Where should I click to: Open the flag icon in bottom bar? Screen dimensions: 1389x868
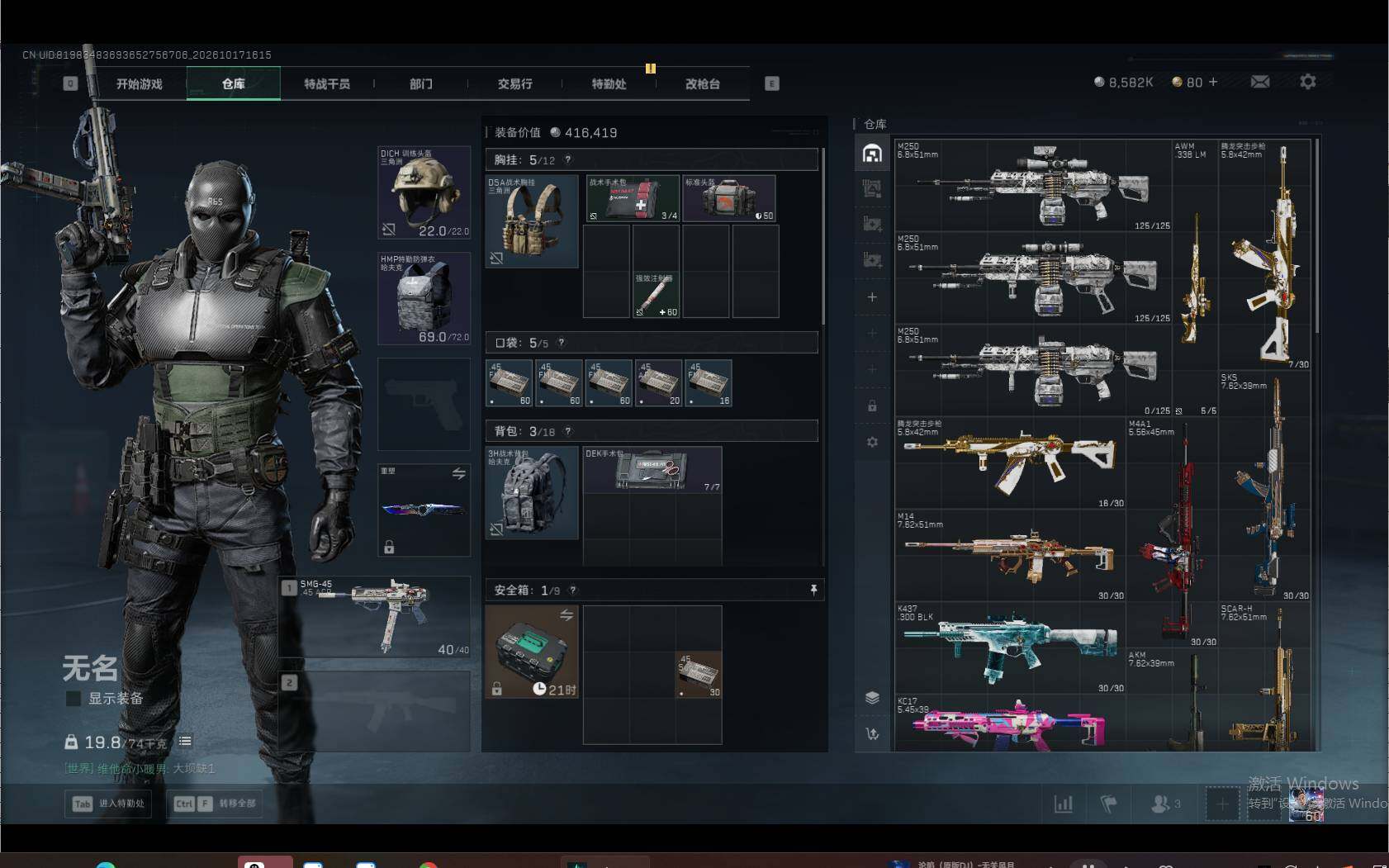click(1109, 804)
